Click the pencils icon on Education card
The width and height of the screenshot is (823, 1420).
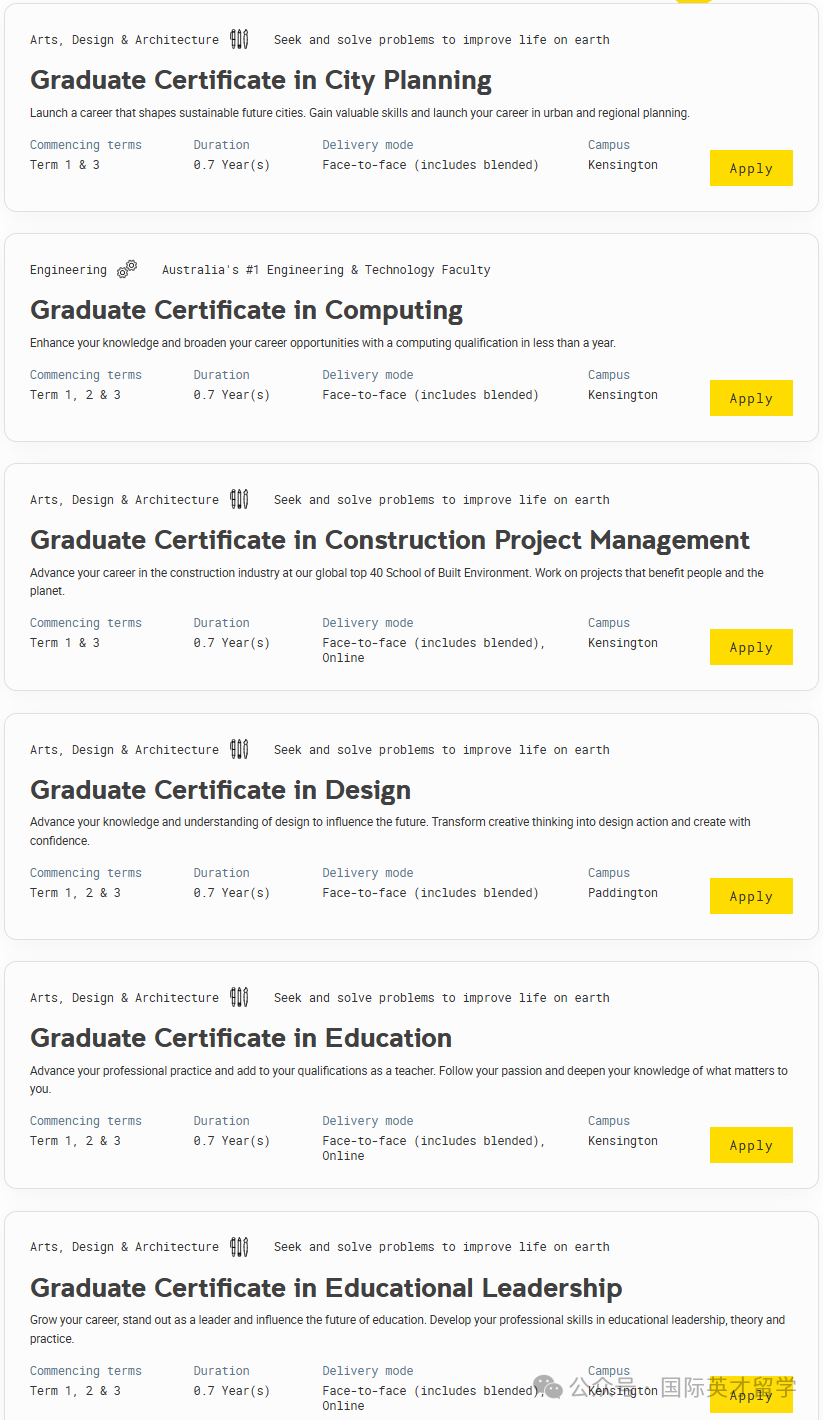tap(239, 997)
